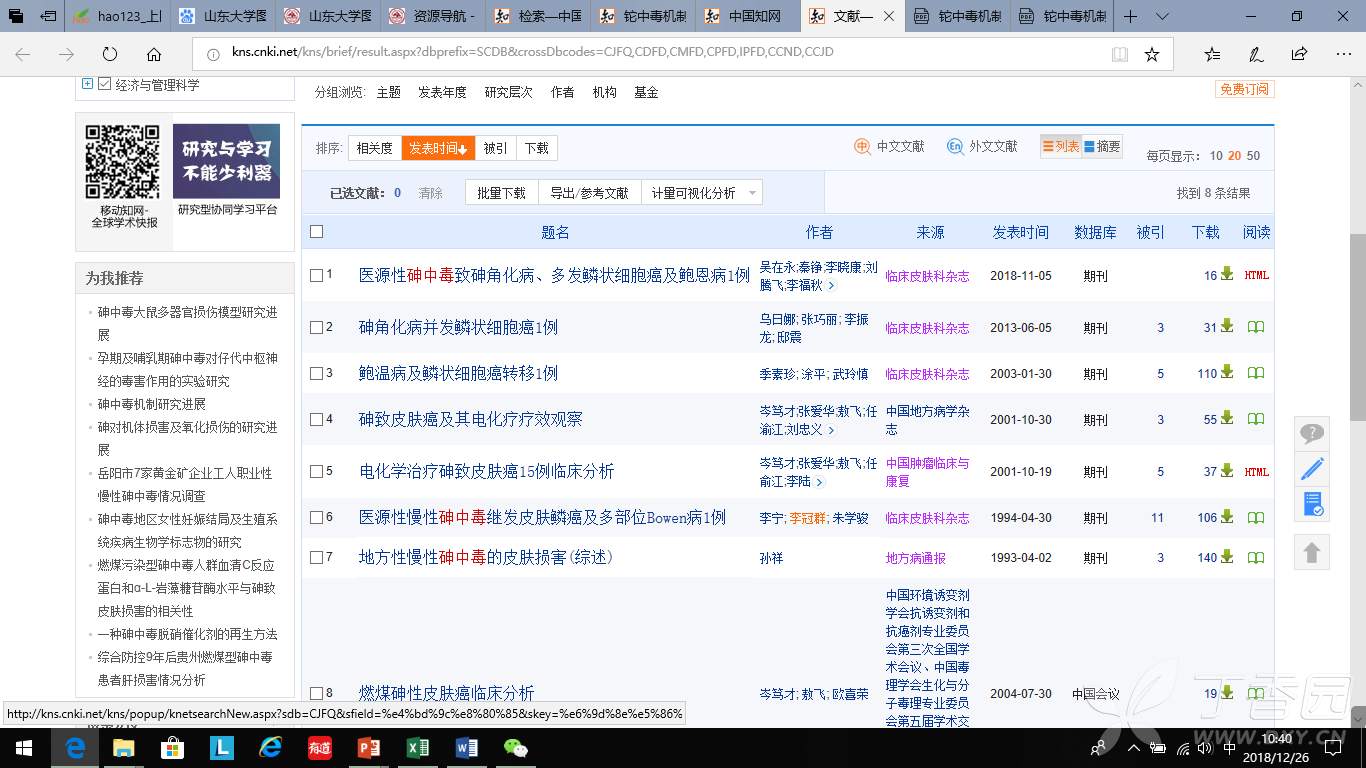Image resolution: width=1366 pixels, height=768 pixels.
Task: Open the 计量可视化分析 dropdown
Action: pos(701,193)
